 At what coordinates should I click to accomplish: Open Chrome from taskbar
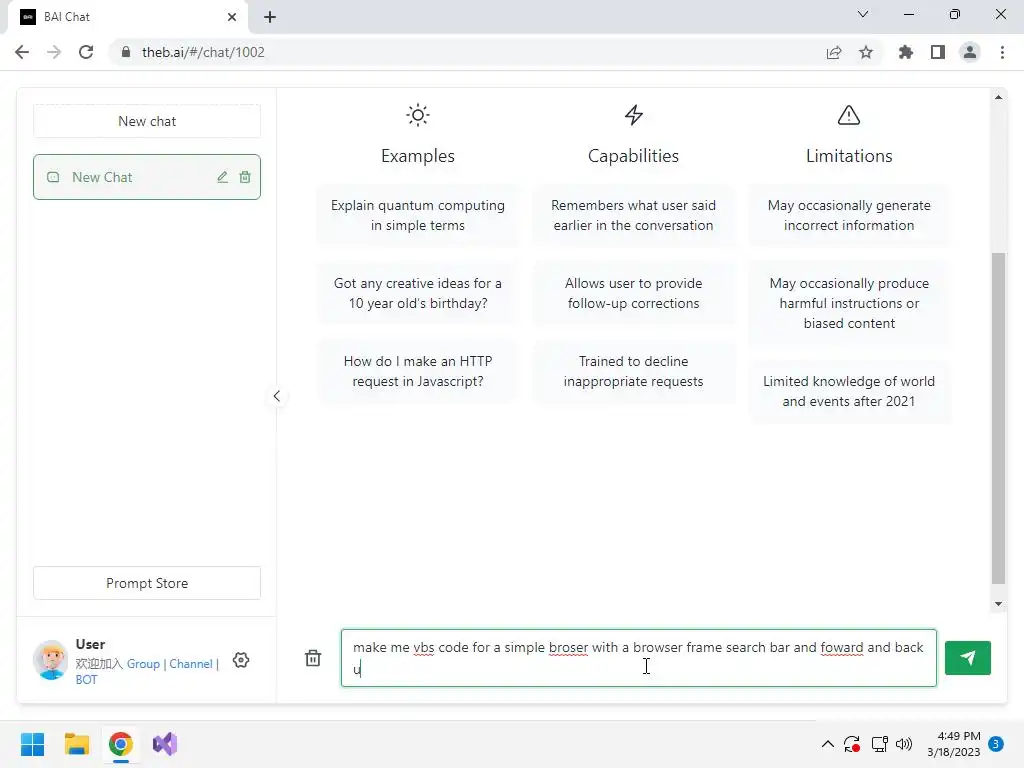coord(121,744)
